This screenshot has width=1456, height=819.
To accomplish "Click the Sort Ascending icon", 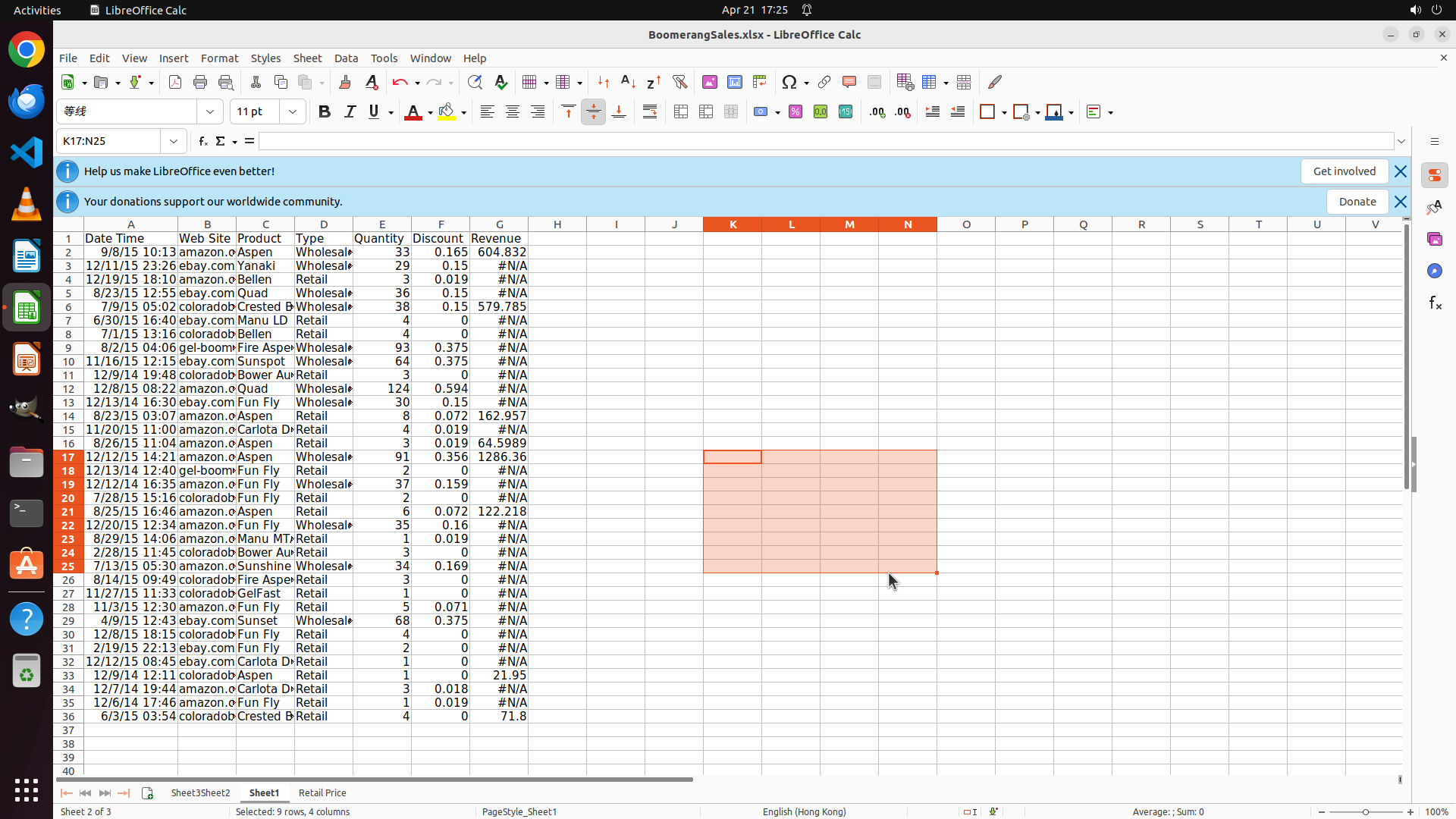I will coord(628,82).
